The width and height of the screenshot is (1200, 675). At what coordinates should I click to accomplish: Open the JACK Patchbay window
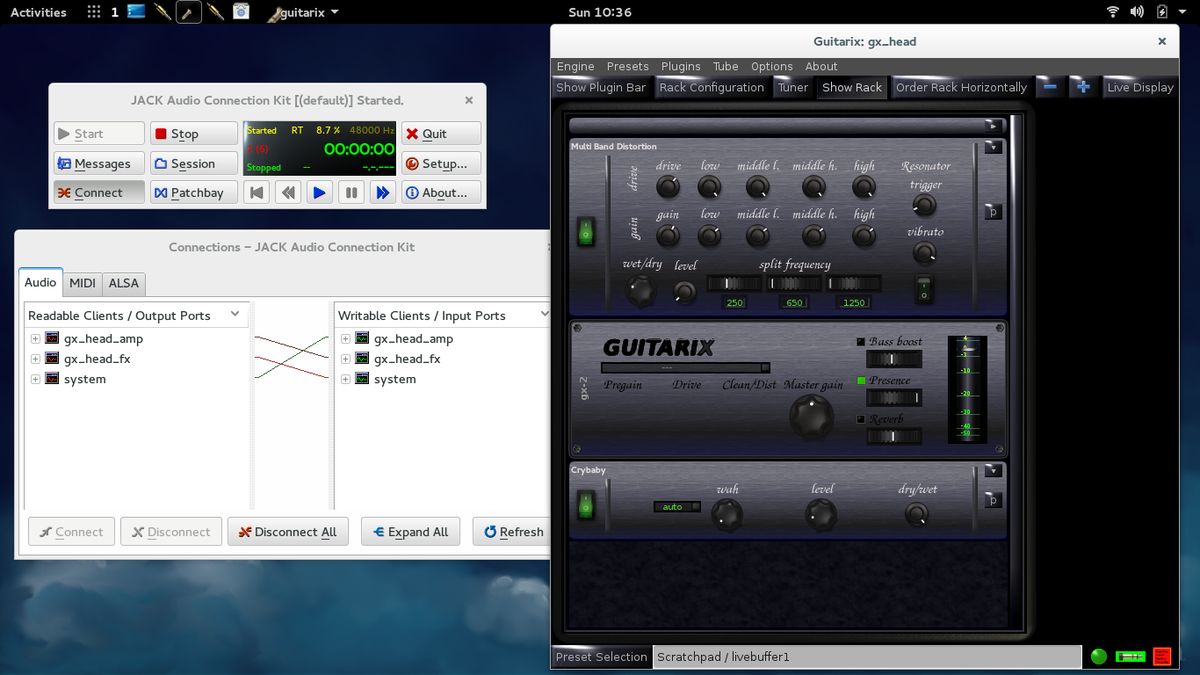(x=194, y=193)
